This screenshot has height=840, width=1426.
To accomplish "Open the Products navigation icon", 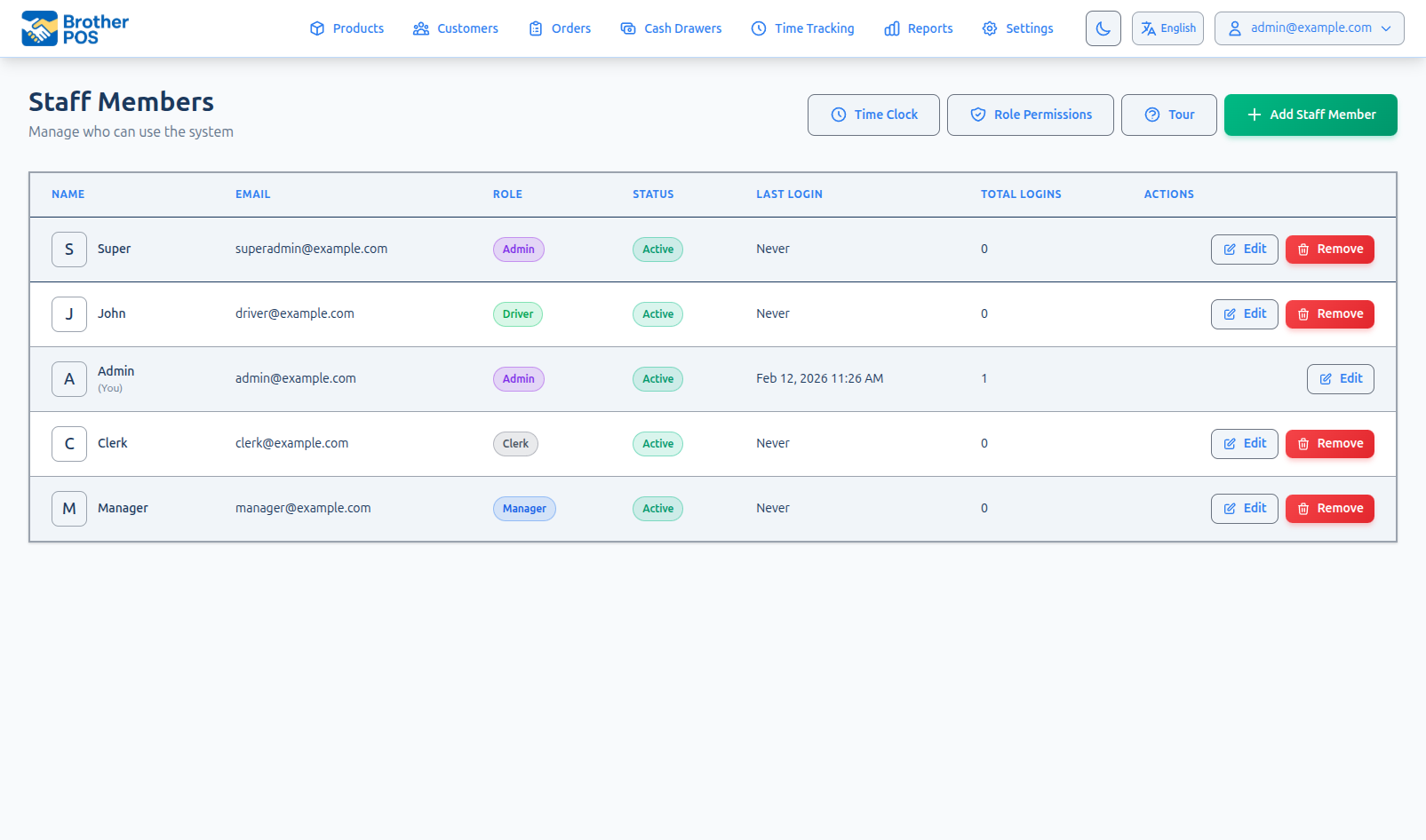I will (317, 28).
